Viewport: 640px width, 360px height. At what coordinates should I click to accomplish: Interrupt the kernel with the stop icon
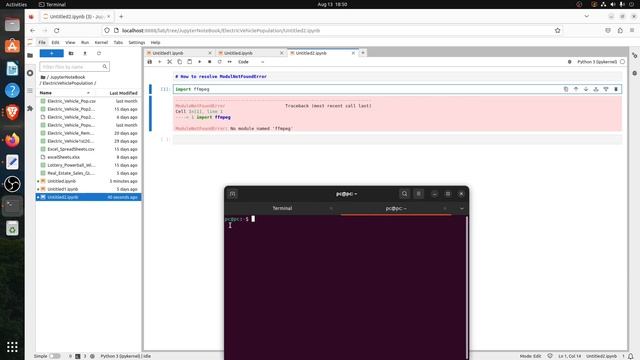tap(209, 62)
